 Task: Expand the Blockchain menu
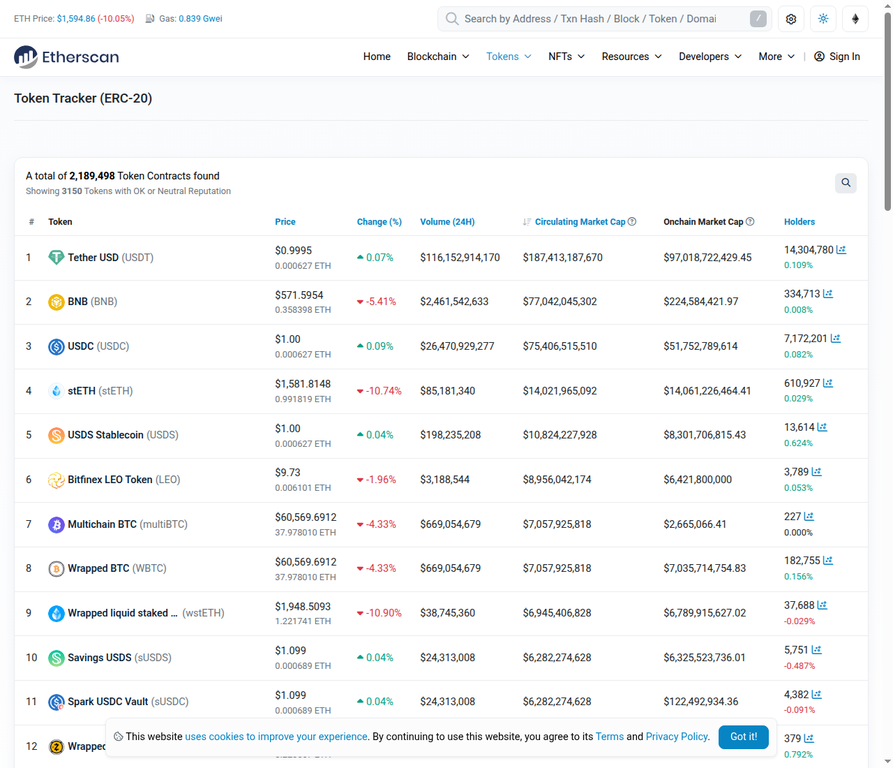coord(438,56)
